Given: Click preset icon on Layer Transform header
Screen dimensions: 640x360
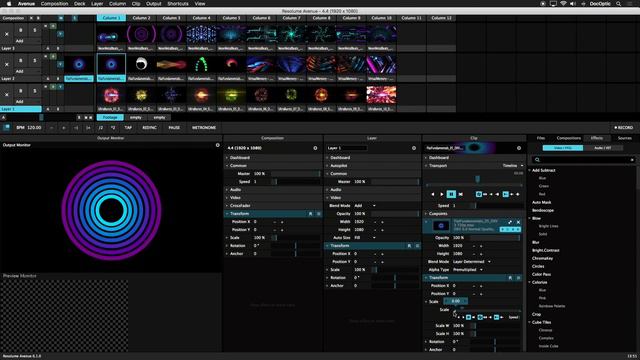Looking at the screenshot, I should click(x=409, y=246).
